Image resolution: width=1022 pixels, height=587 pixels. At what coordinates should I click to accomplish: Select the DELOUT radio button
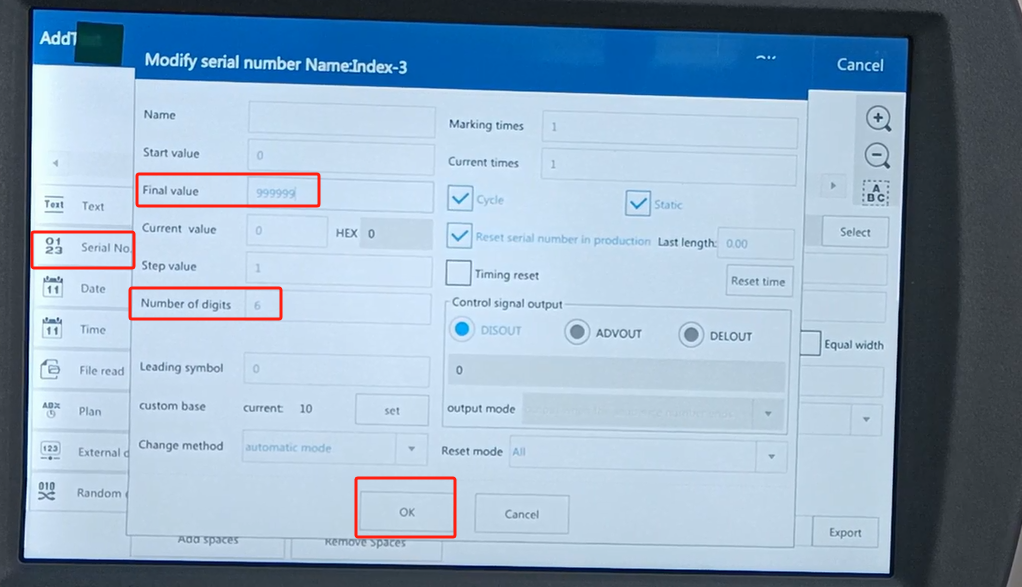(x=691, y=335)
